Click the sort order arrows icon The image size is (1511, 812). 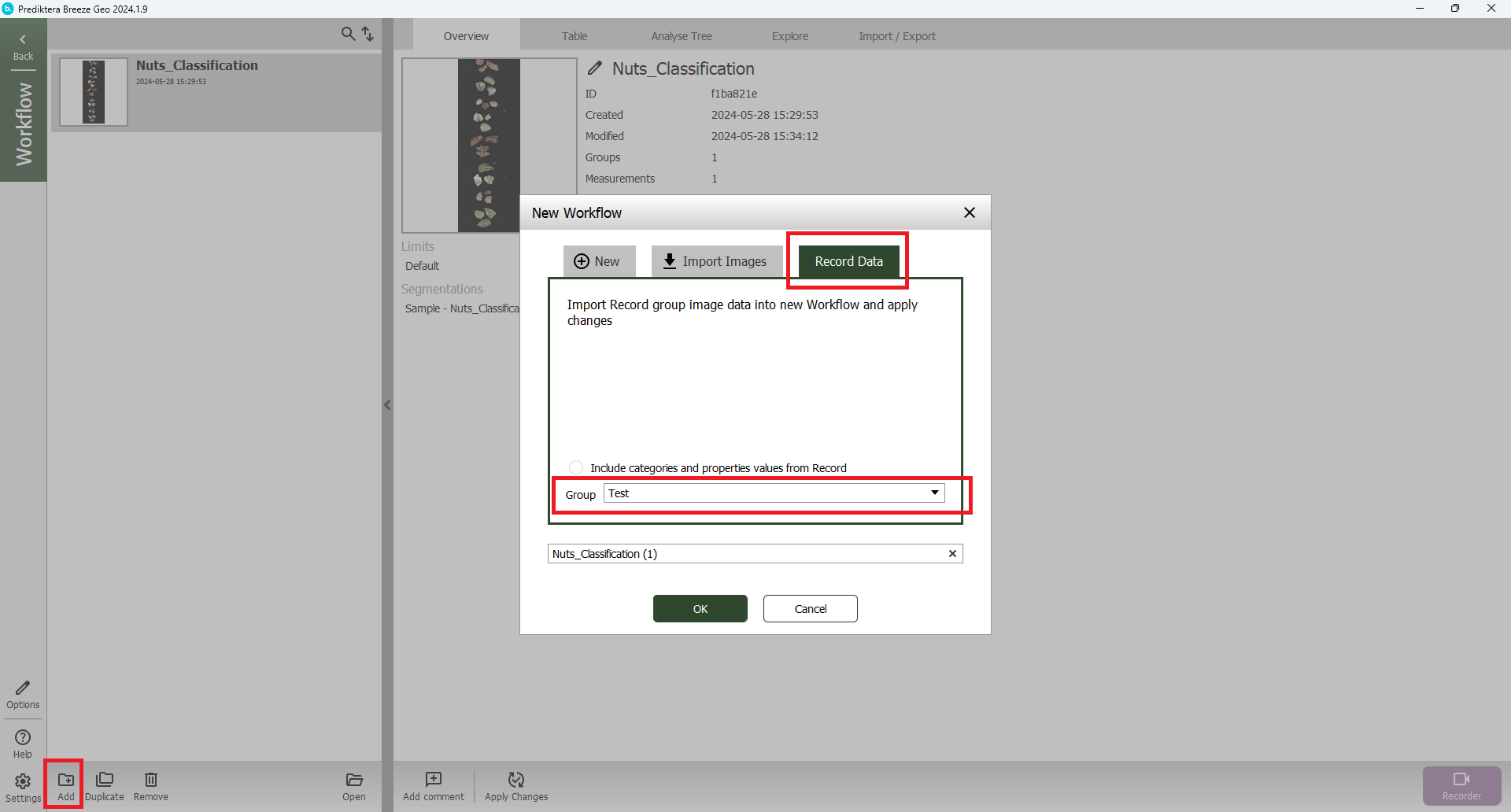[x=368, y=34]
